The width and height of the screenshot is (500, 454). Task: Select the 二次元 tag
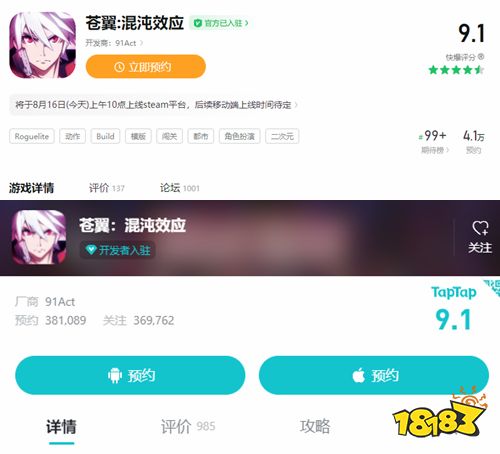(282, 136)
